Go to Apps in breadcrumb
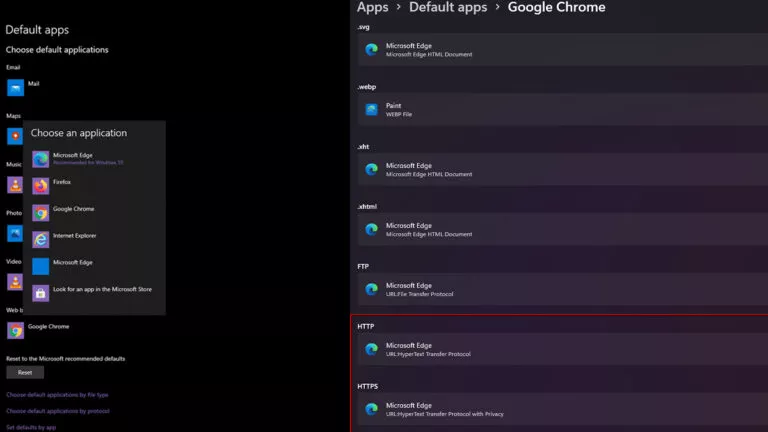Screen dimensions: 768x432 [372, 7]
